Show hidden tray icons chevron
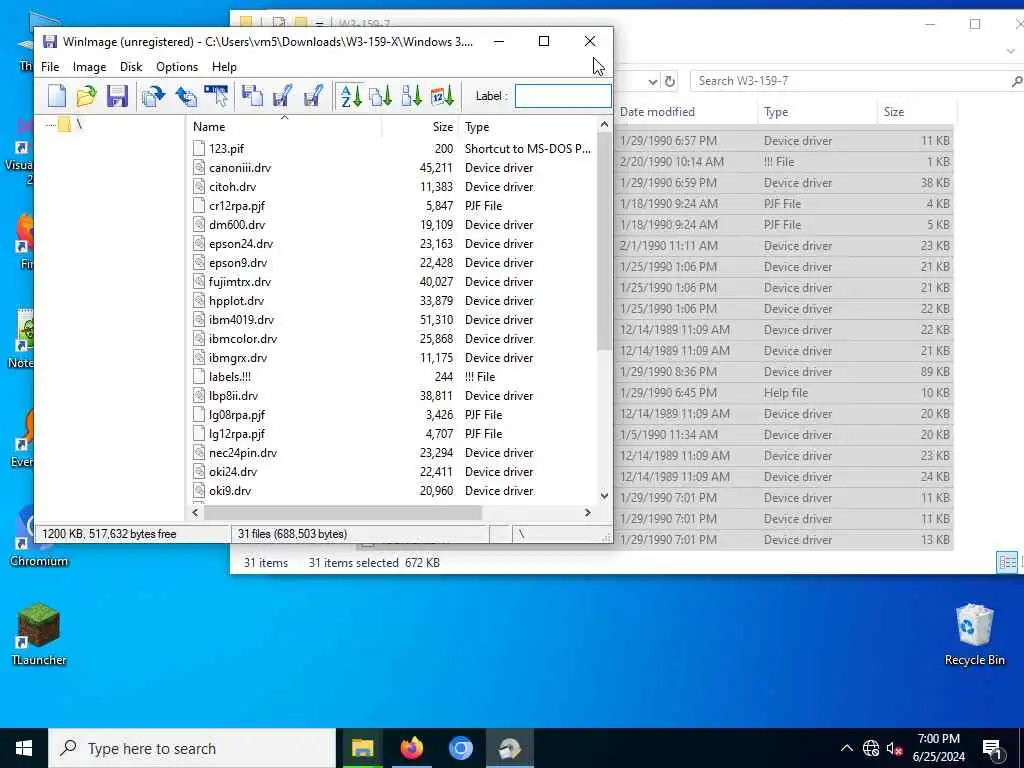 click(846, 748)
